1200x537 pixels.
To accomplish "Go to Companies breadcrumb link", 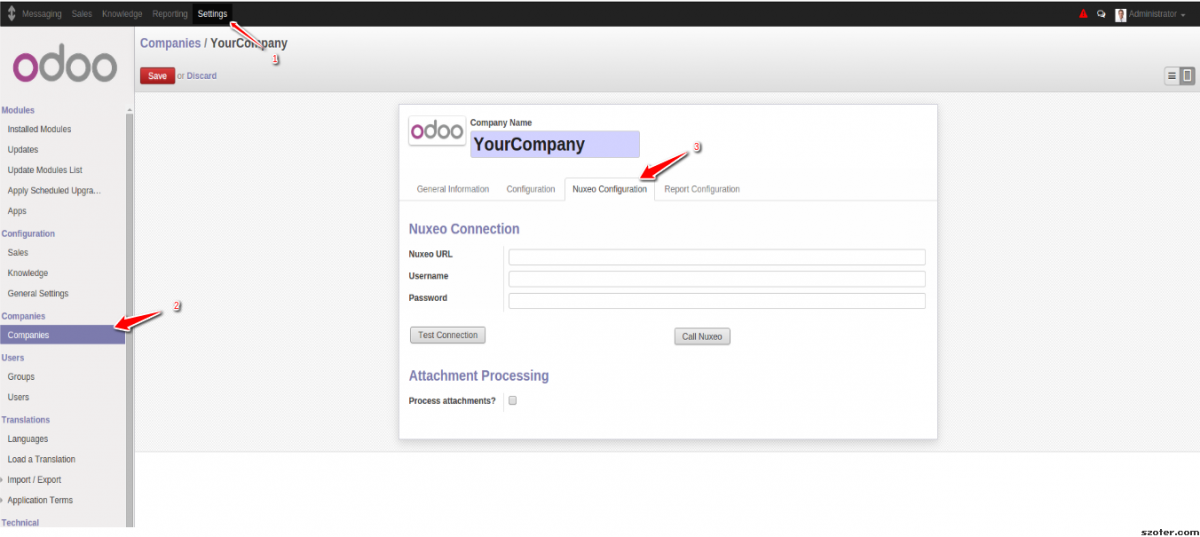I will (x=170, y=43).
